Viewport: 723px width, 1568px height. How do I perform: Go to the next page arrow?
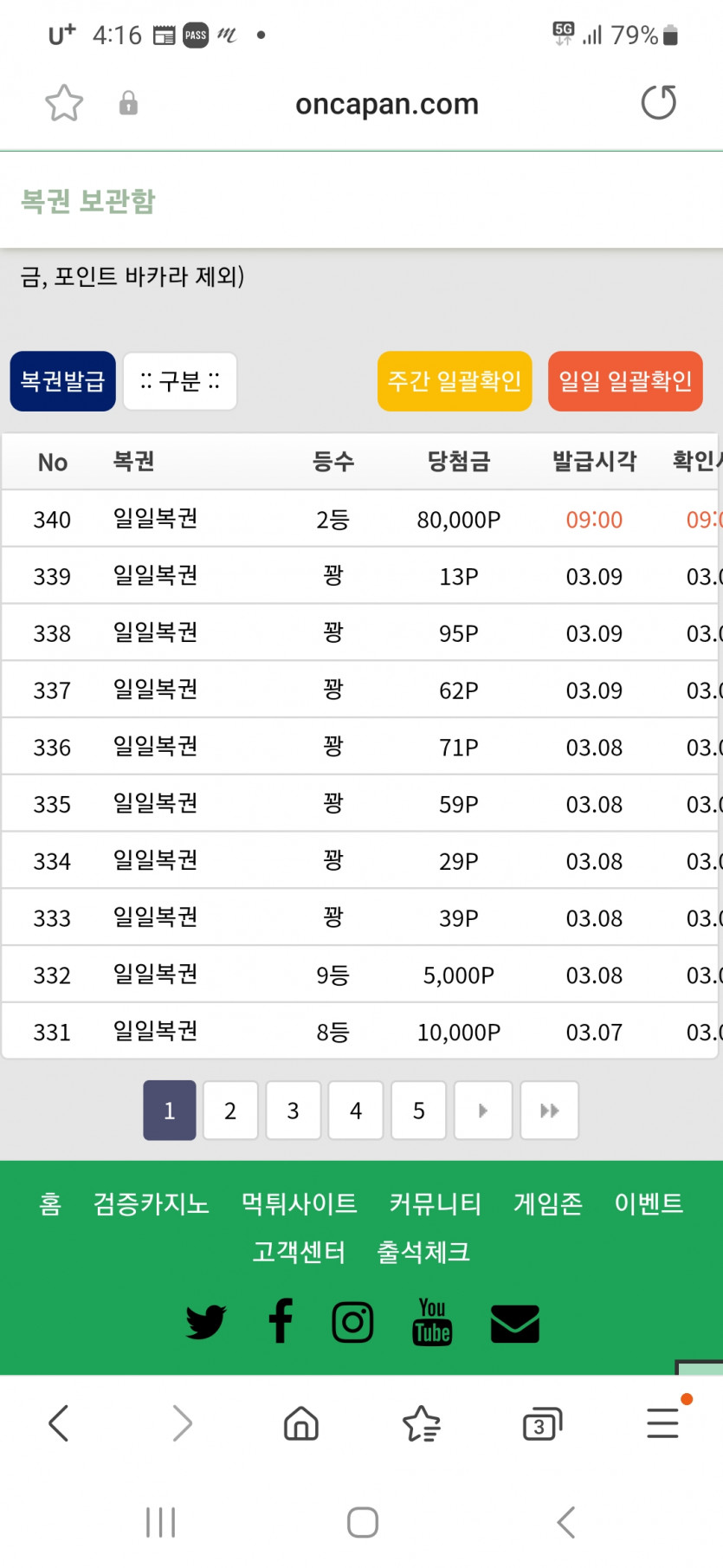[483, 1111]
